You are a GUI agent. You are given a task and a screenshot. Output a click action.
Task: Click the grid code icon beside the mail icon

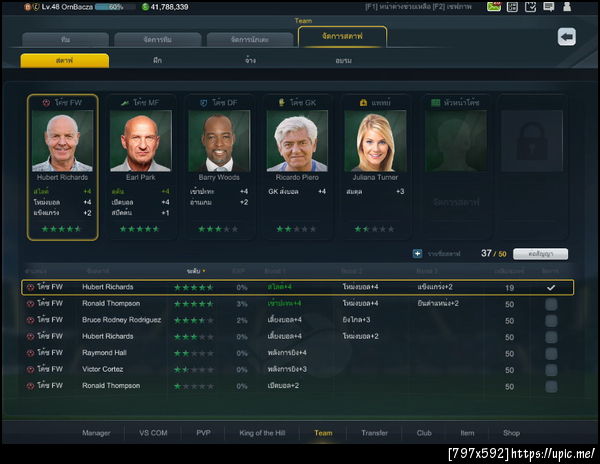512,7
